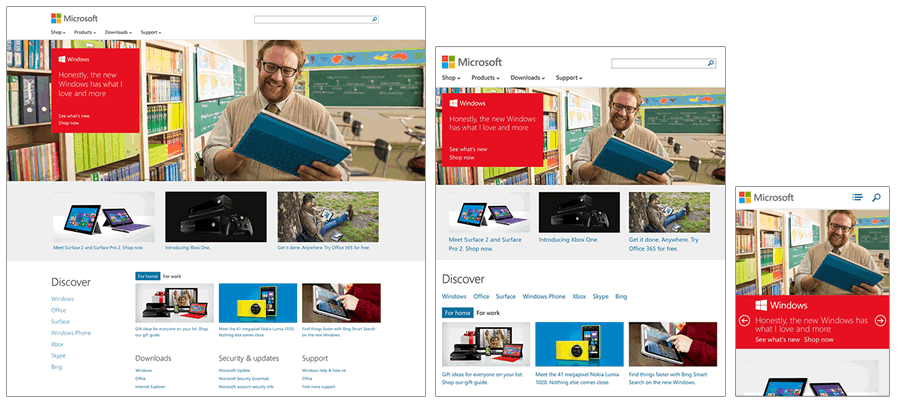Switch to For work tab on the tablet-width page

488,313
